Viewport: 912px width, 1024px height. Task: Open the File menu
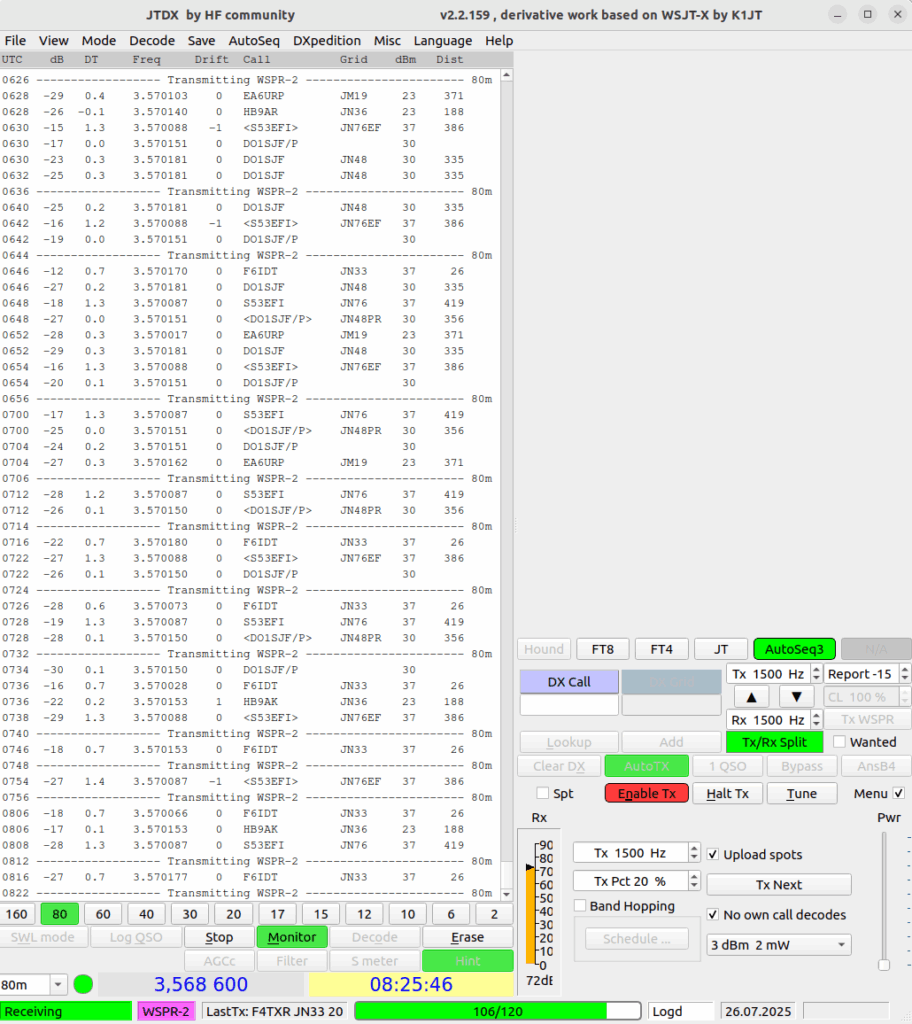[15, 40]
